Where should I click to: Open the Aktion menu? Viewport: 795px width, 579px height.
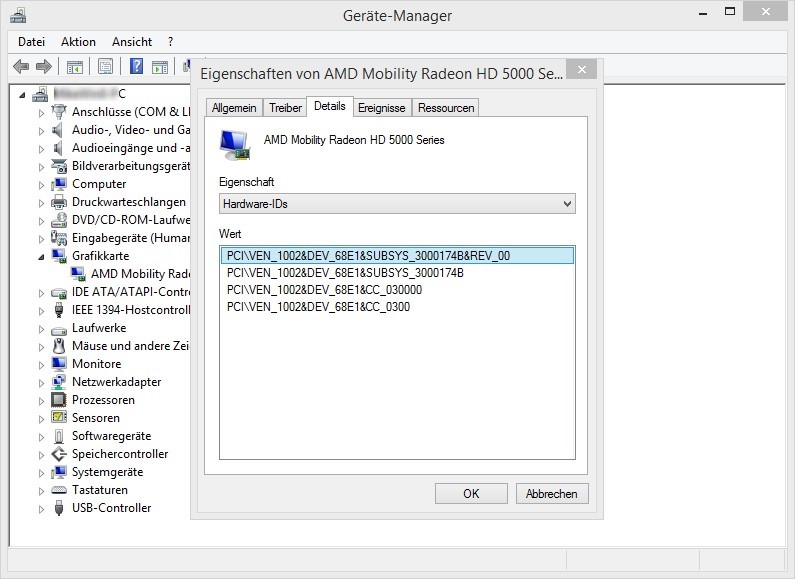[x=78, y=42]
